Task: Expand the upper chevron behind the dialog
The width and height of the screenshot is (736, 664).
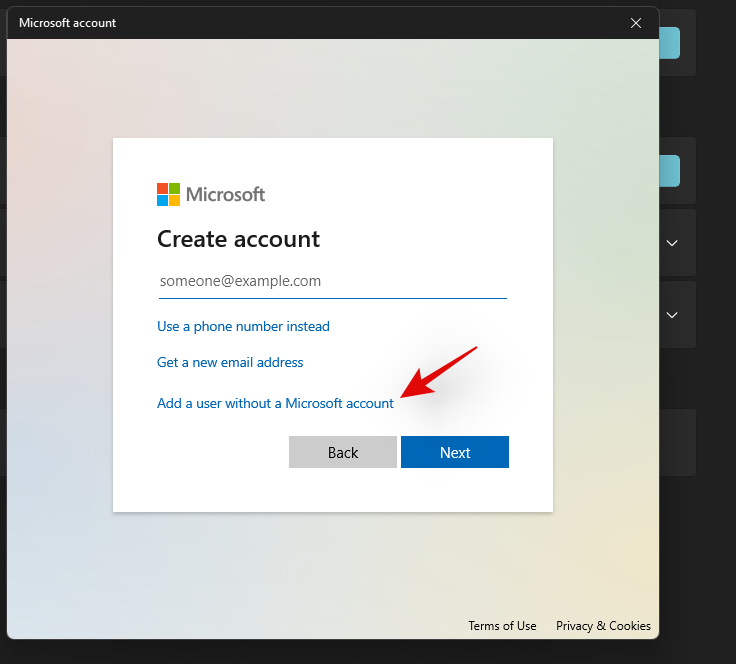Action: pyautogui.click(x=673, y=242)
